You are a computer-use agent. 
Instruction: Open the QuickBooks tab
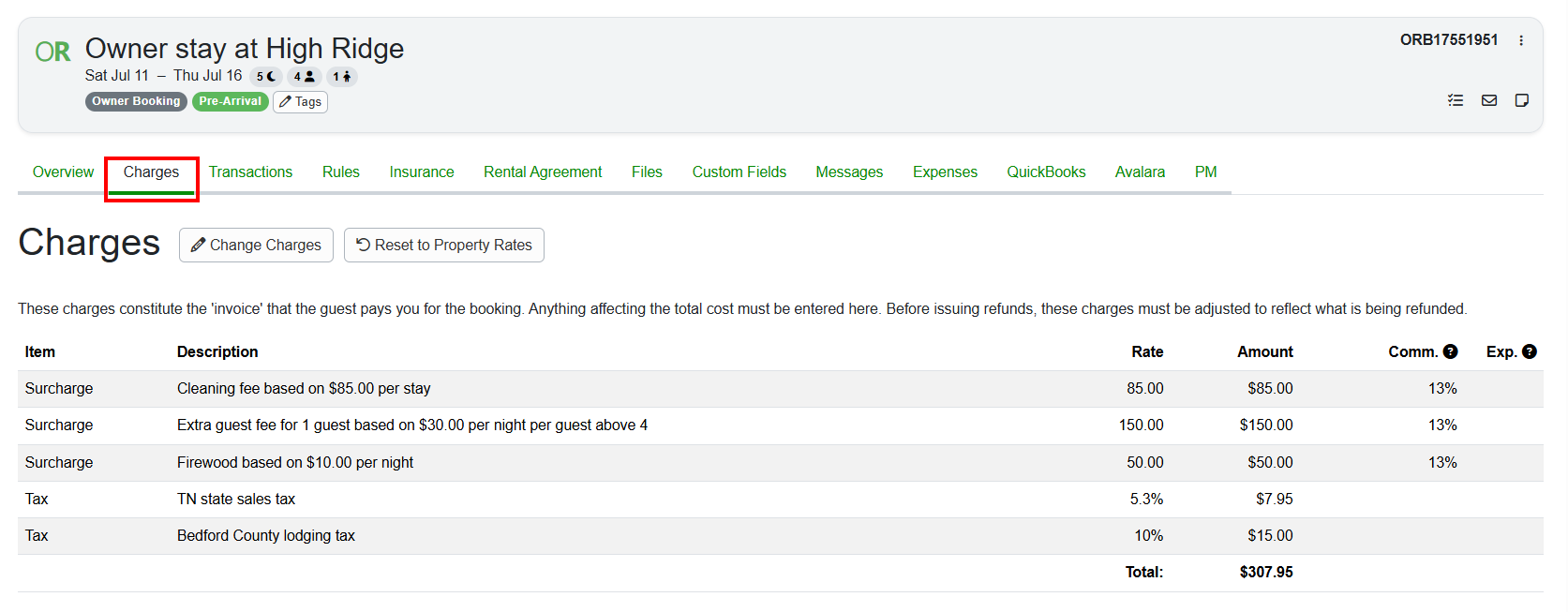1046,172
